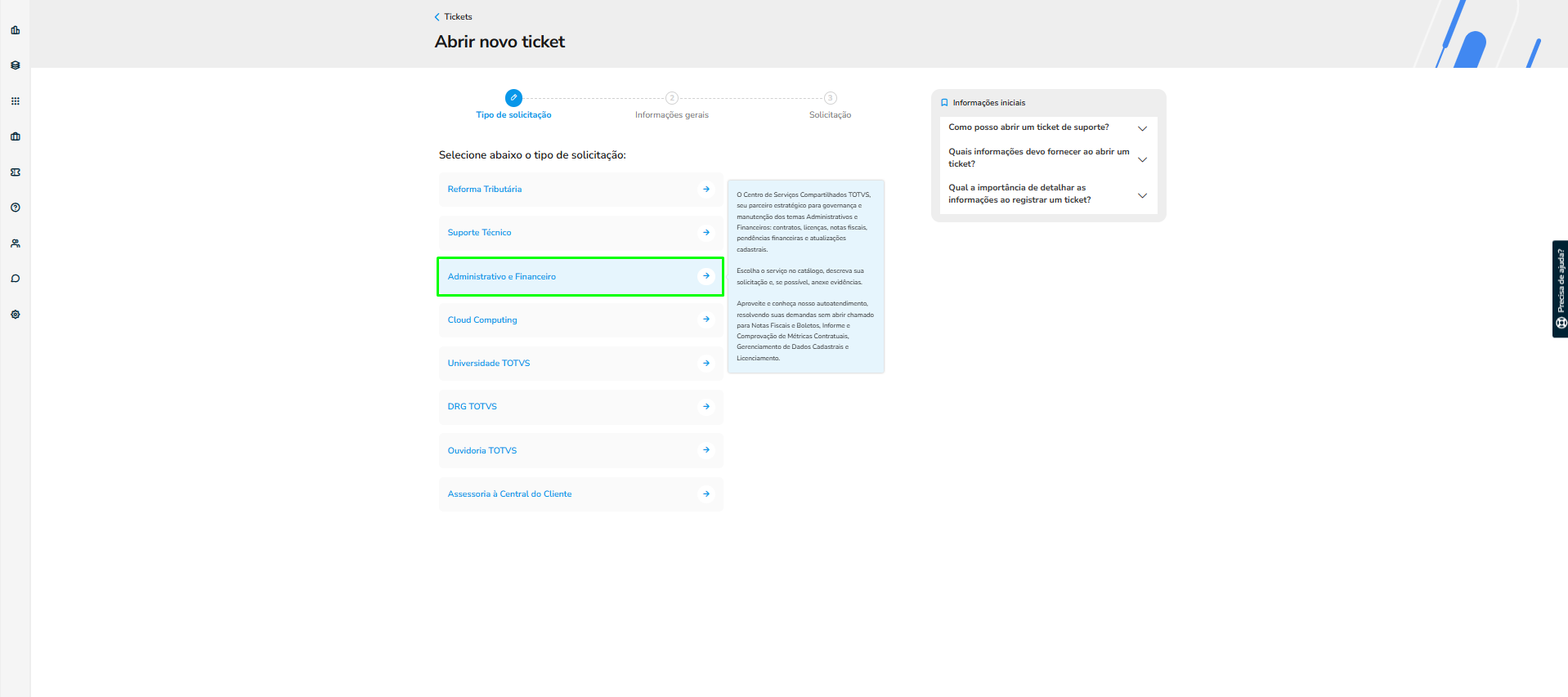Open the ticket icon in the sidebar

coord(16,172)
